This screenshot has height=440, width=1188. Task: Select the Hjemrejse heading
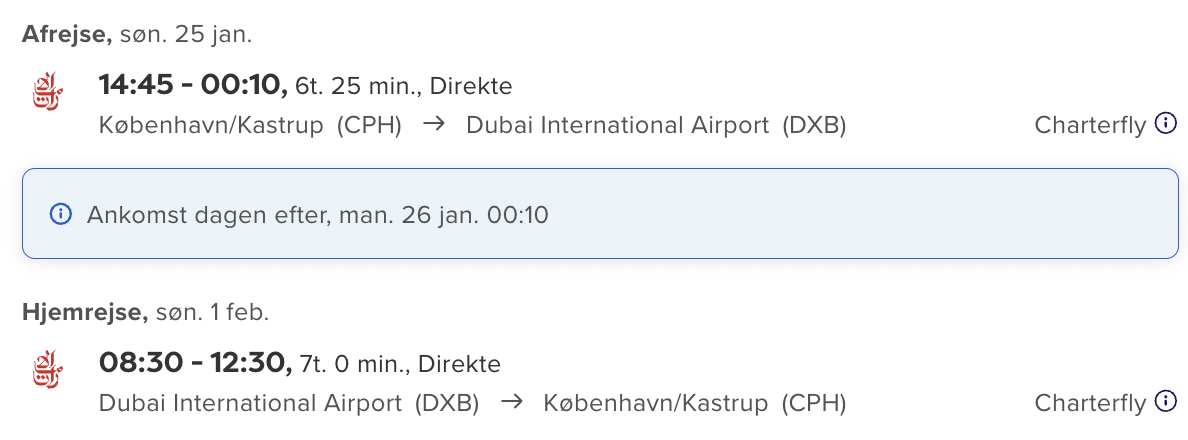(x=85, y=313)
